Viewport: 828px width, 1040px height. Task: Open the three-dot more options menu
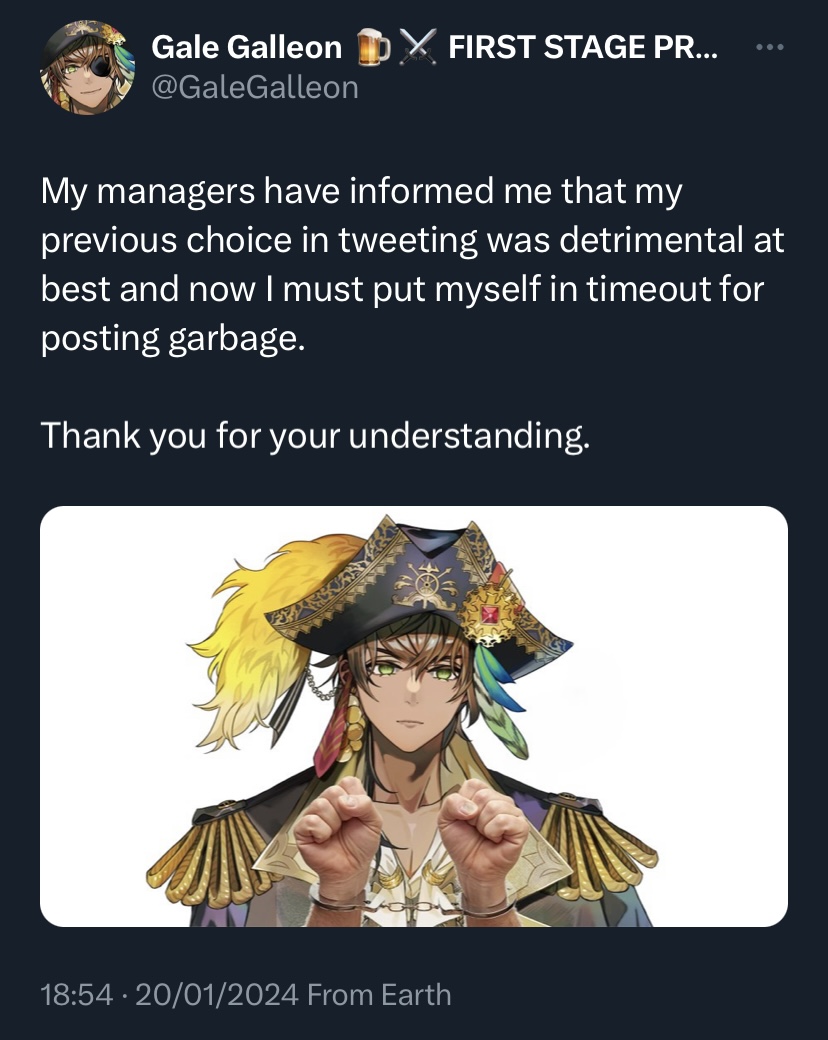click(x=770, y=47)
